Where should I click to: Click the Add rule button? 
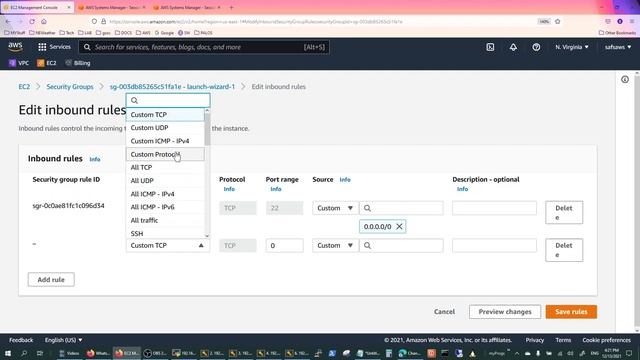tap(51, 280)
